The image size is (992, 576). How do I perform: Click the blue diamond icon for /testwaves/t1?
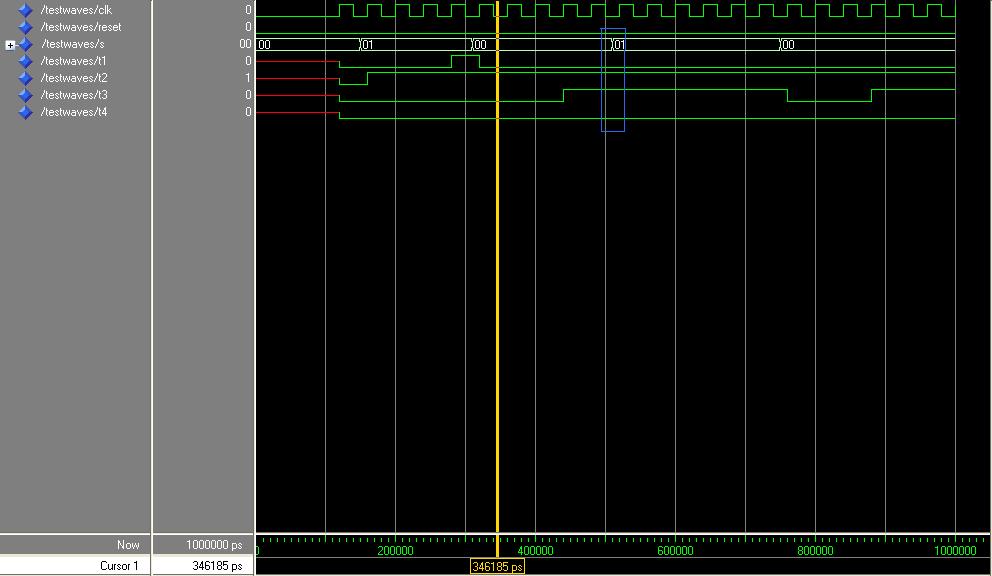25,61
